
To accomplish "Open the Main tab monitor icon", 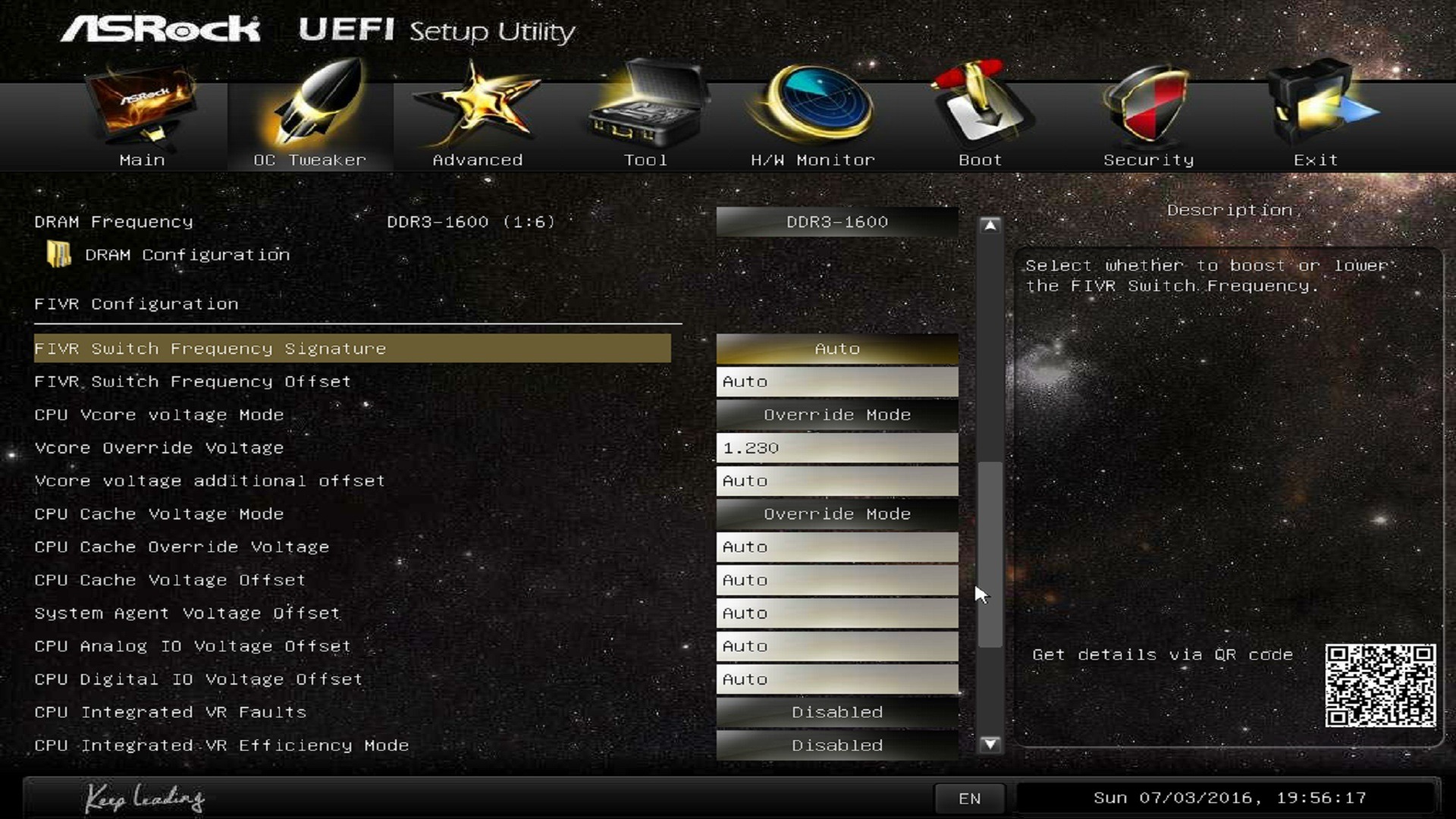I will click(x=142, y=106).
